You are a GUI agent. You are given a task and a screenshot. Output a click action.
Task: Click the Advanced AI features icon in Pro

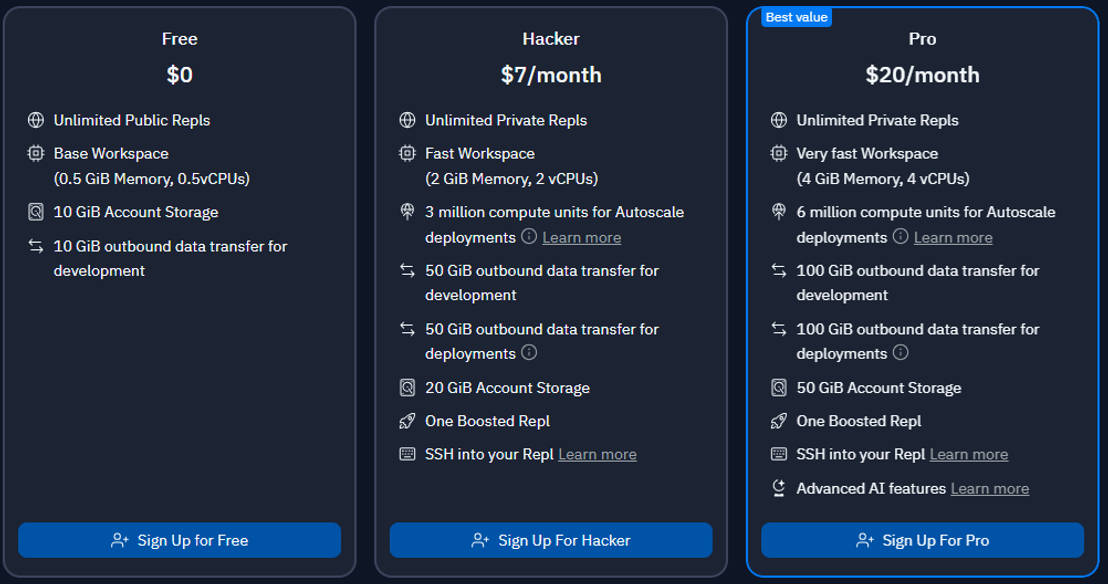779,489
